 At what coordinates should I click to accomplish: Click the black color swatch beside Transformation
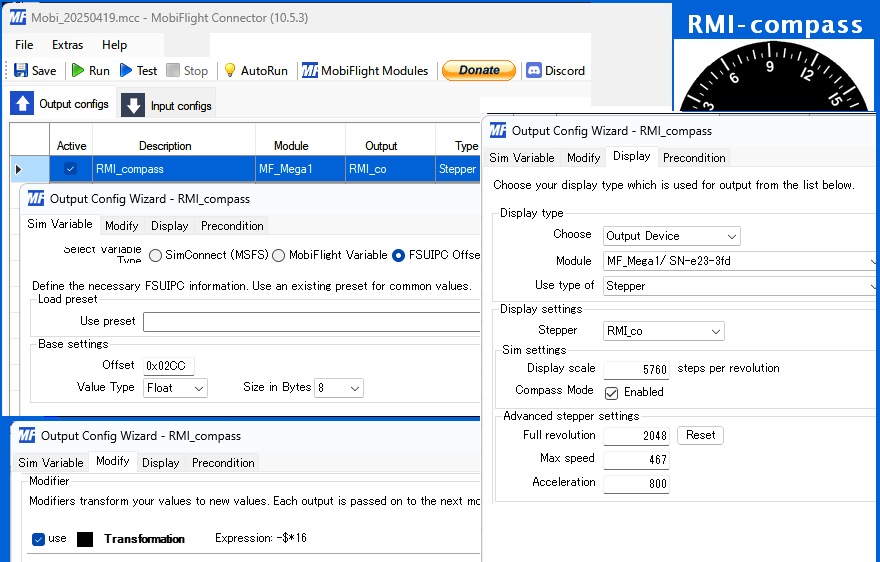pyautogui.click(x=85, y=540)
